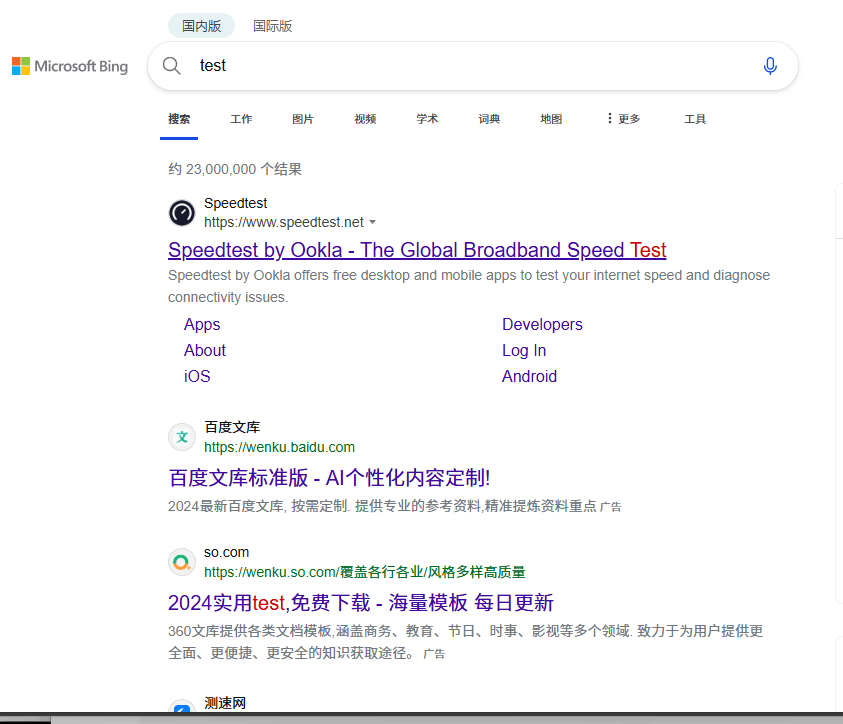Click the Microsoft Bing logo
843x724 pixels.
pyautogui.click(x=70, y=66)
